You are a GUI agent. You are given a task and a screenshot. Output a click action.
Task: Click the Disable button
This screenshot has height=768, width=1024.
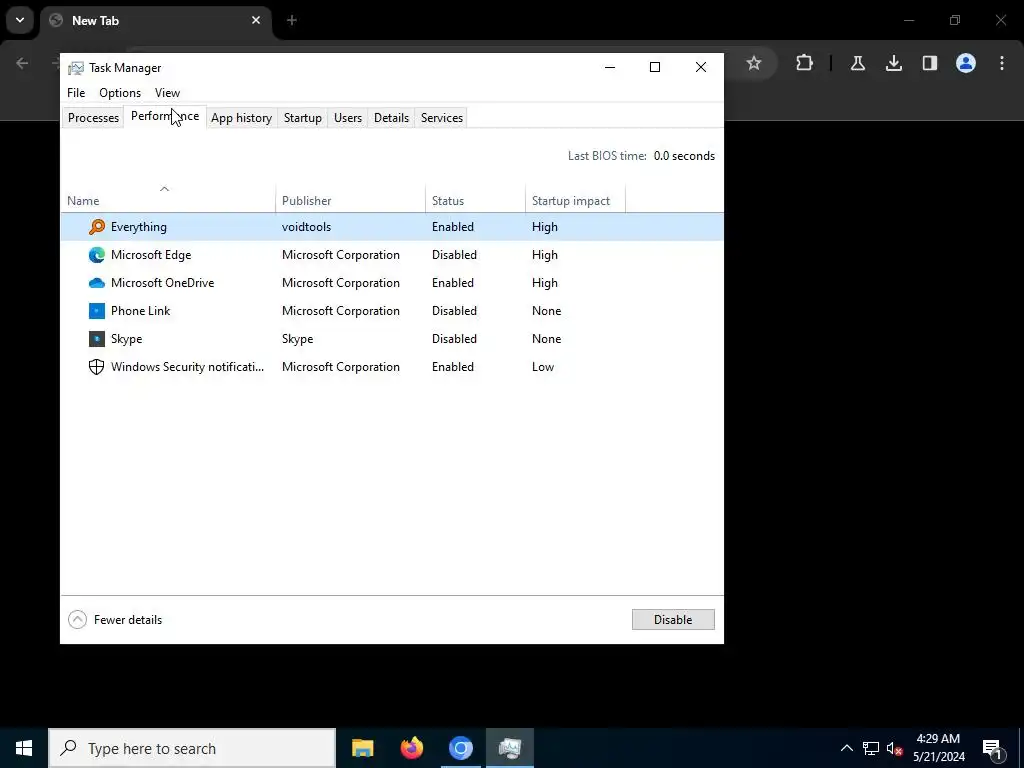673,620
